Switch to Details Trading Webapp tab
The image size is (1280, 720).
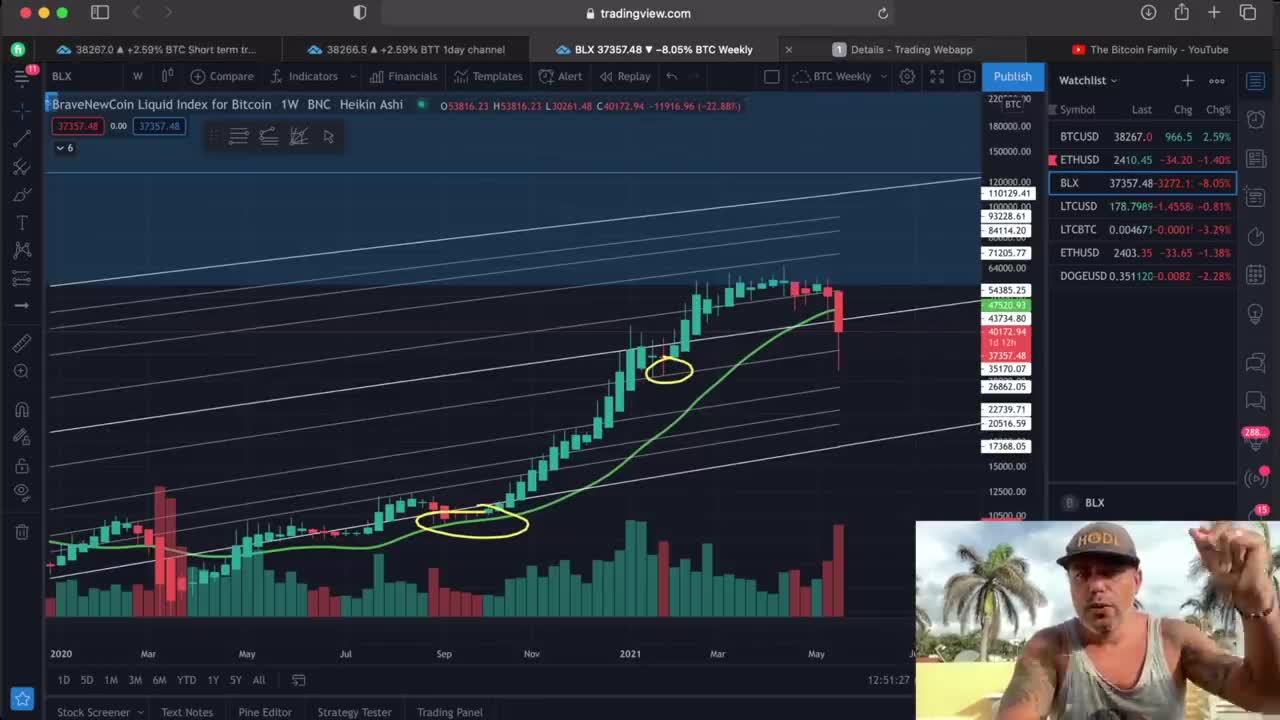pyautogui.click(x=903, y=49)
